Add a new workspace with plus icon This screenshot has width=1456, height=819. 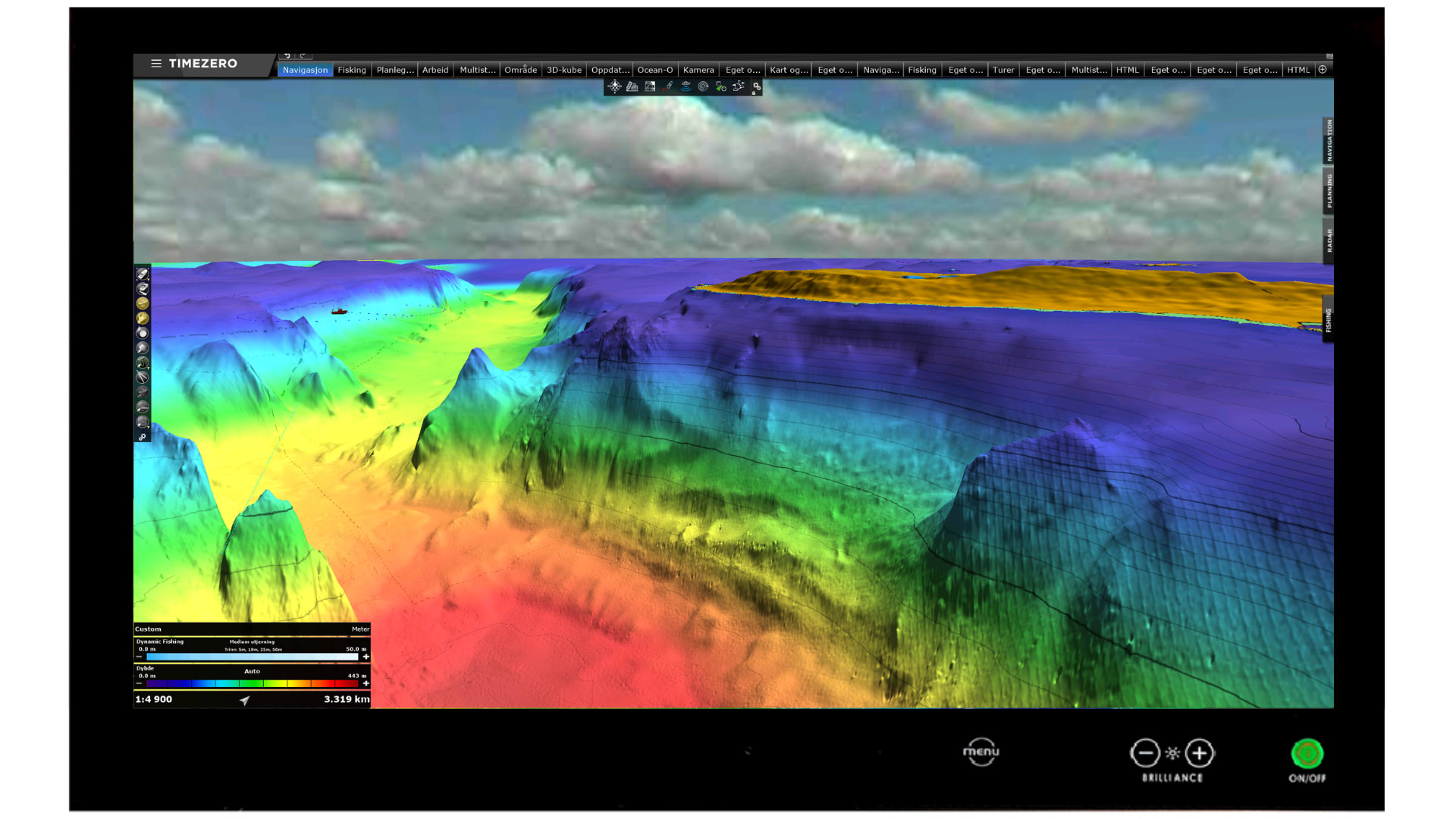tap(1323, 70)
